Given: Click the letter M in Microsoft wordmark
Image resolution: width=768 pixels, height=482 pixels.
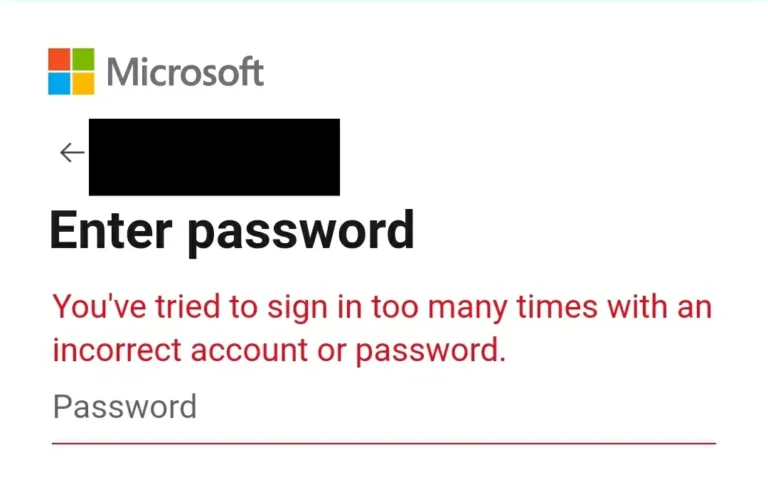Looking at the screenshot, I should tap(124, 73).
